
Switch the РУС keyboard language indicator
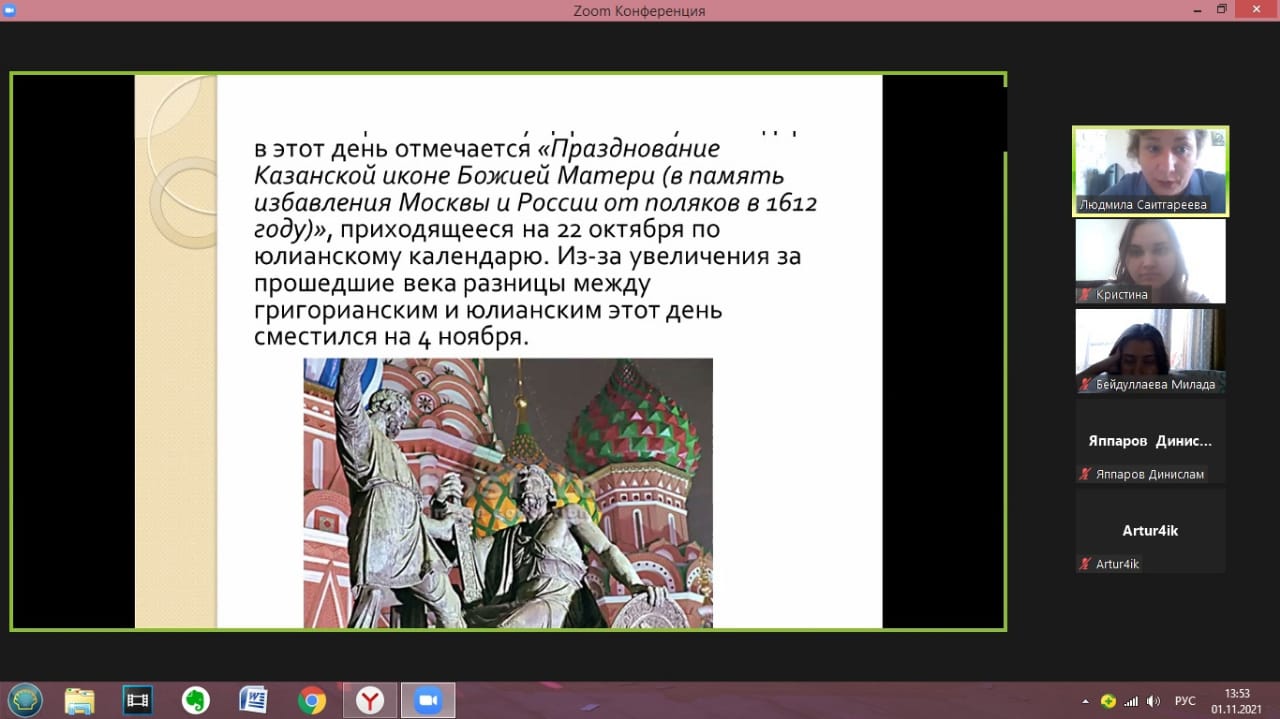1184,701
